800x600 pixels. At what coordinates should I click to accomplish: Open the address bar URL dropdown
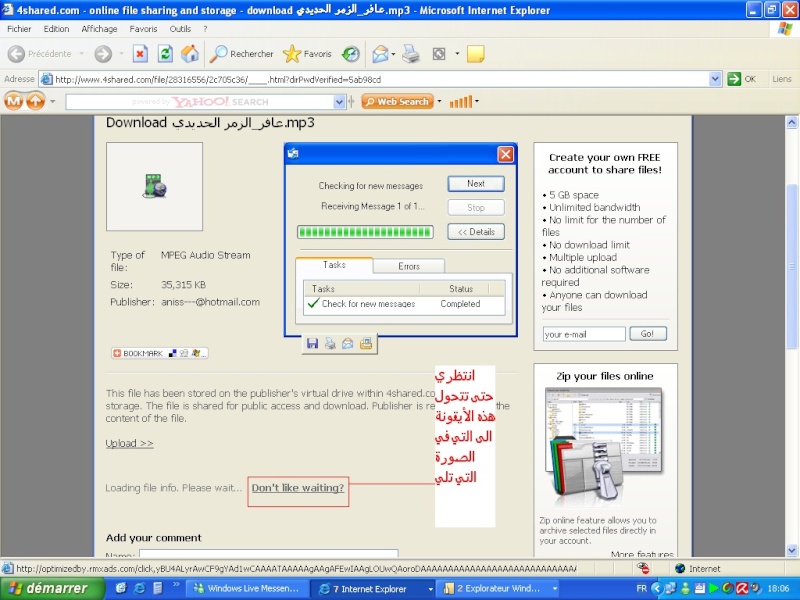point(715,79)
